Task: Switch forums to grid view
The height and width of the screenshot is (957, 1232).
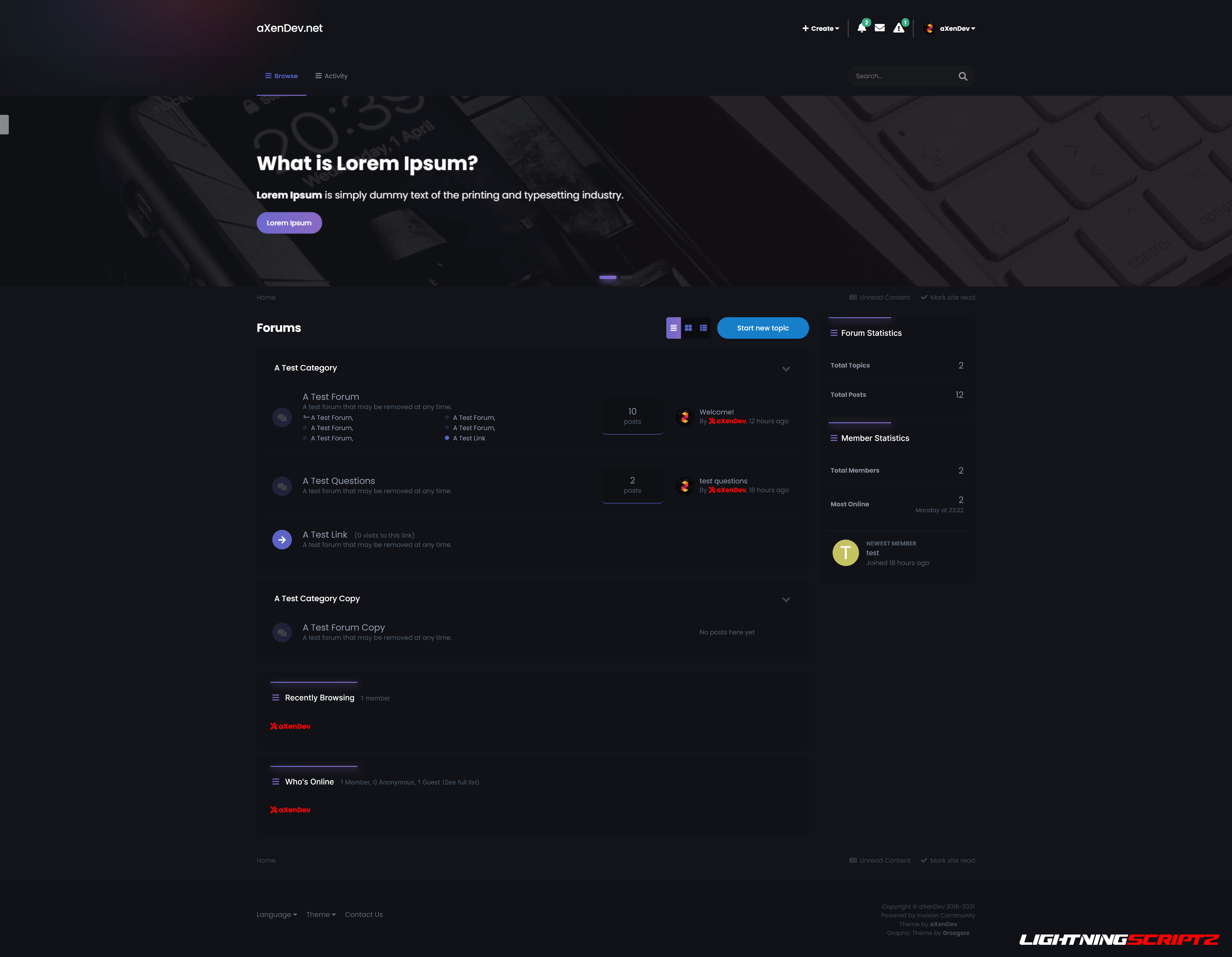Action: point(688,328)
